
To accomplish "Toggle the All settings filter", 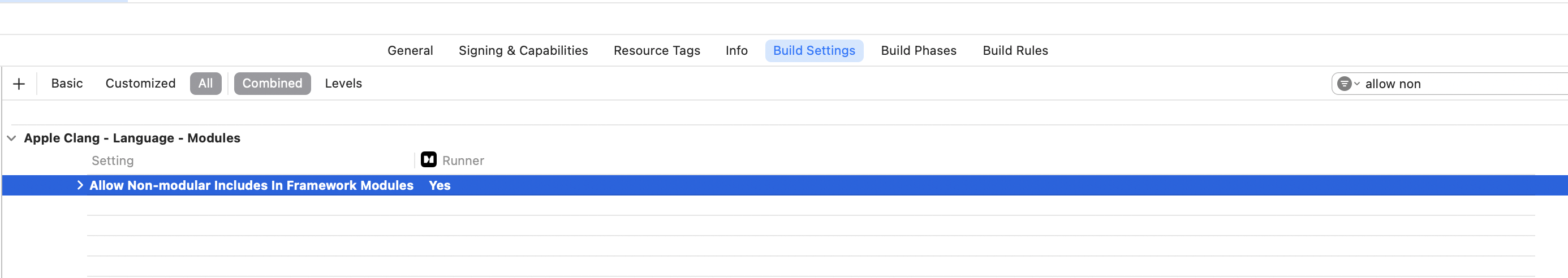I will [x=206, y=84].
